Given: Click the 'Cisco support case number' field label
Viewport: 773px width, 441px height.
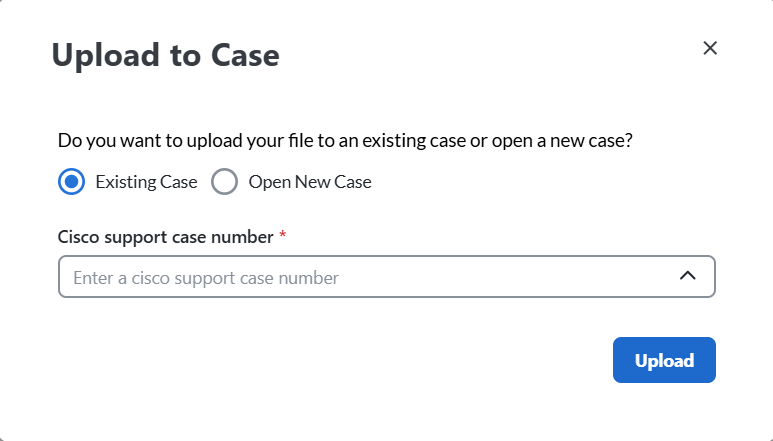Looking at the screenshot, I should 165,237.
